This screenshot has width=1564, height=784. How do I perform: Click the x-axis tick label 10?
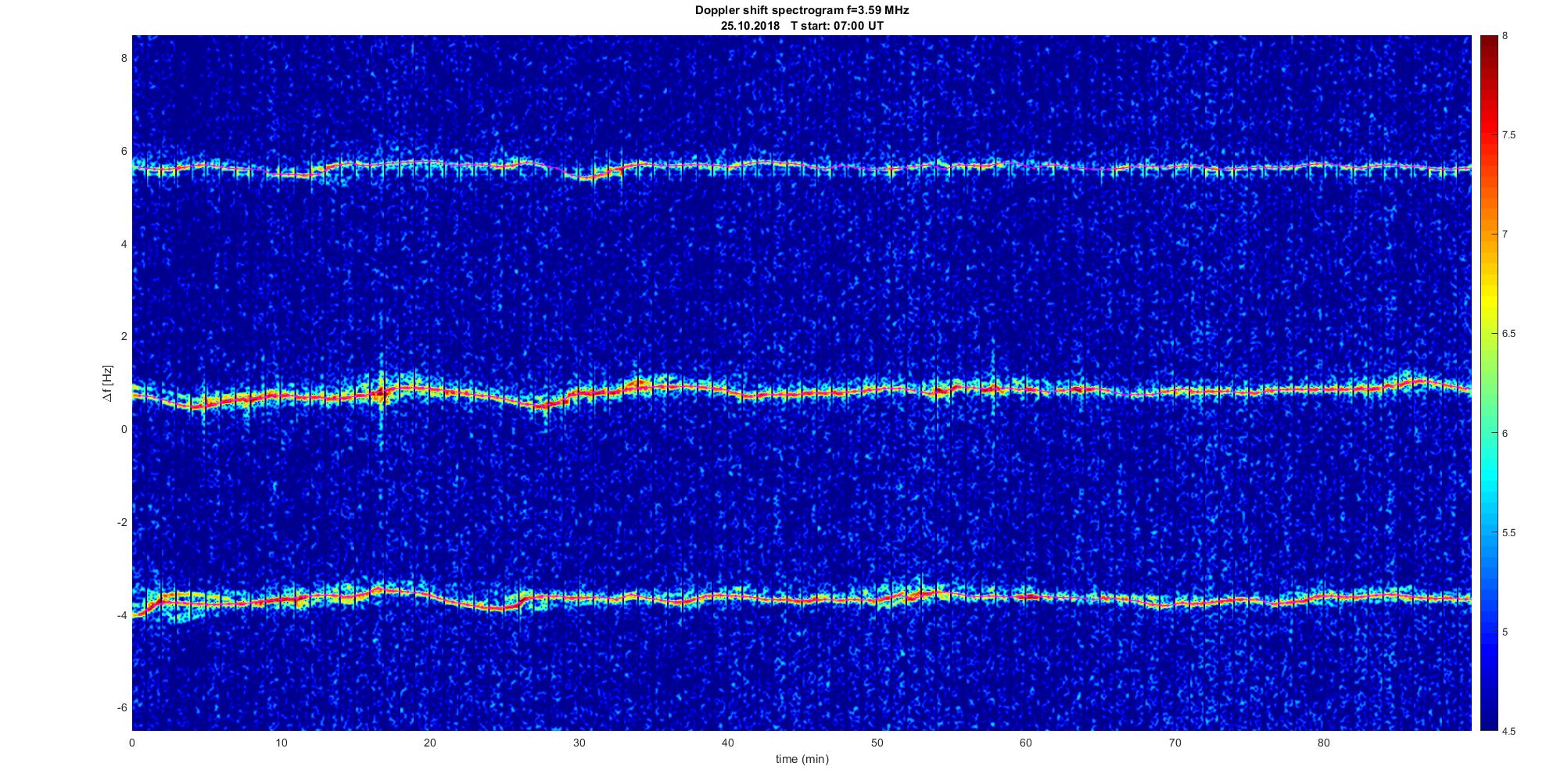[x=281, y=743]
